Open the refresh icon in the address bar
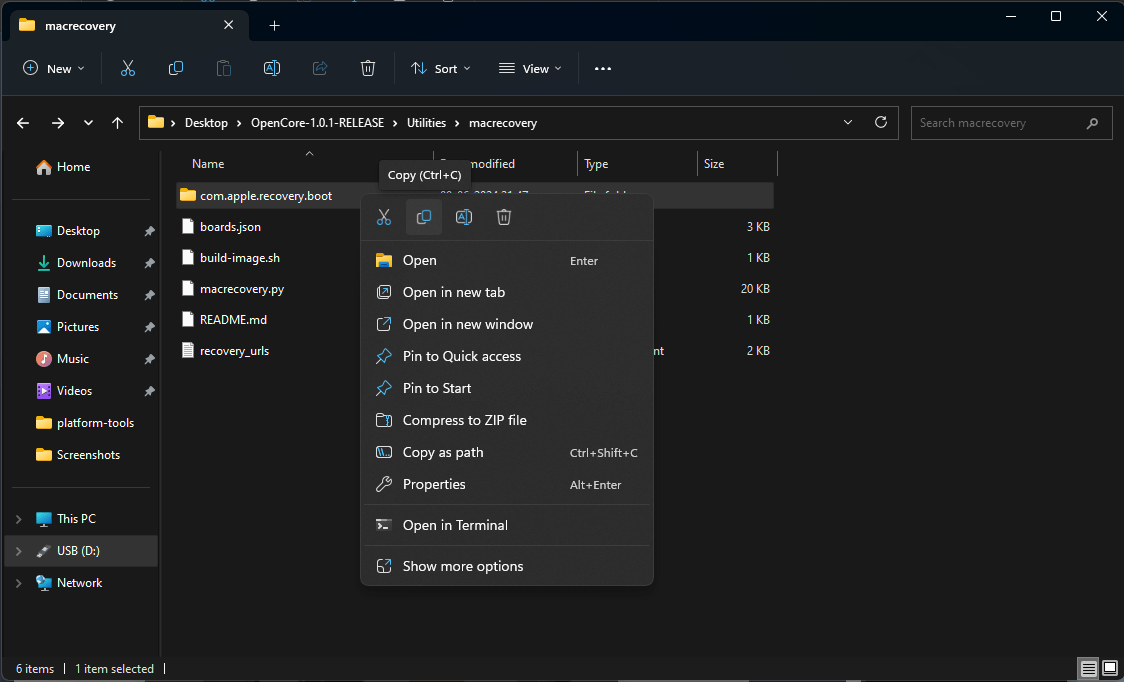Image resolution: width=1124 pixels, height=682 pixels. click(881, 122)
